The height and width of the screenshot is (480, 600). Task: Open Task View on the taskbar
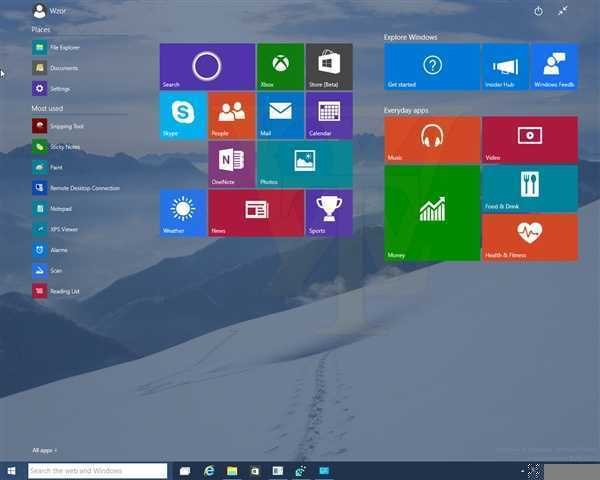pos(185,471)
